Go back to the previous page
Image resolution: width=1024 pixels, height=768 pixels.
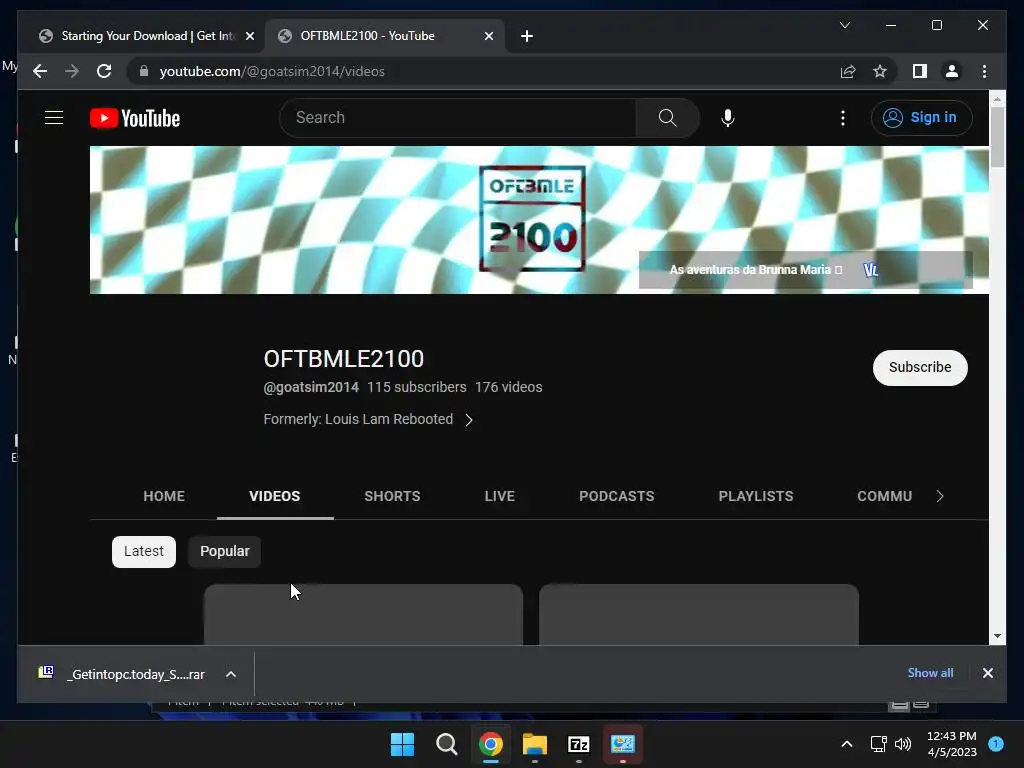(x=40, y=71)
